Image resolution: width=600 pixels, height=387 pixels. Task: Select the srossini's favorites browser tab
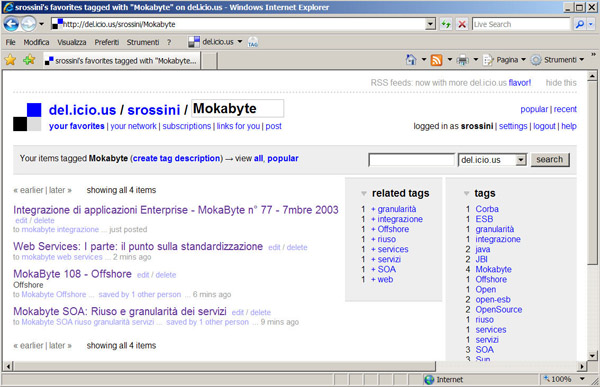point(121,60)
